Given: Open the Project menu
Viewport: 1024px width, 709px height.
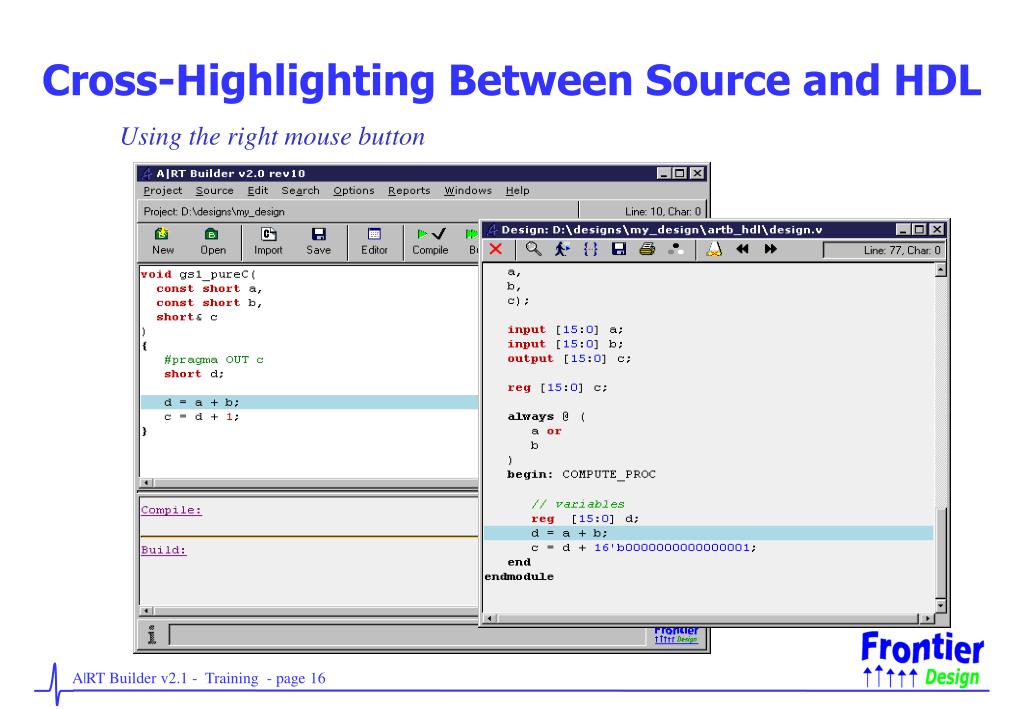Looking at the screenshot, I should click(x=163, y=191).
